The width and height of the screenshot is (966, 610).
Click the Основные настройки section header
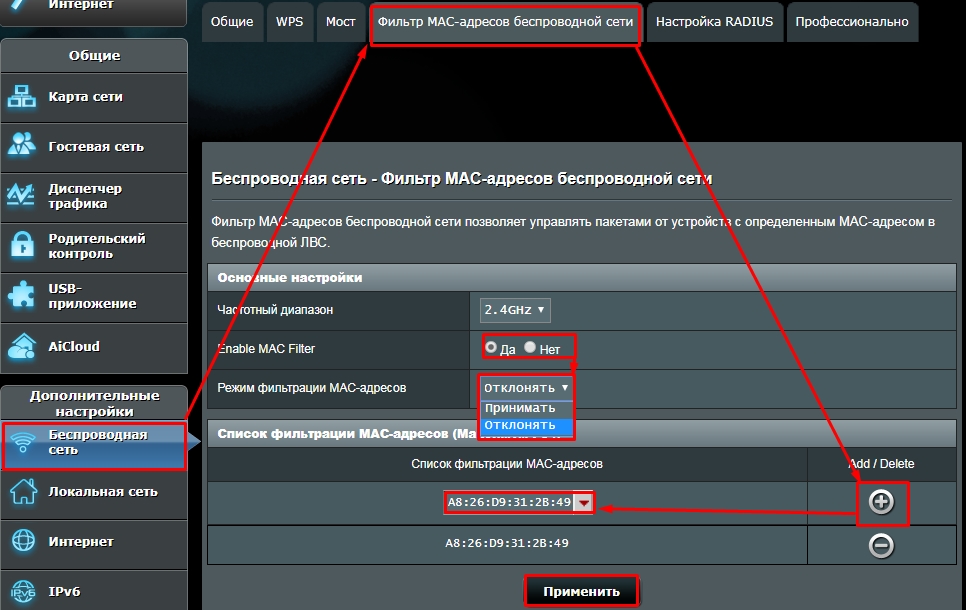[582, 278]
